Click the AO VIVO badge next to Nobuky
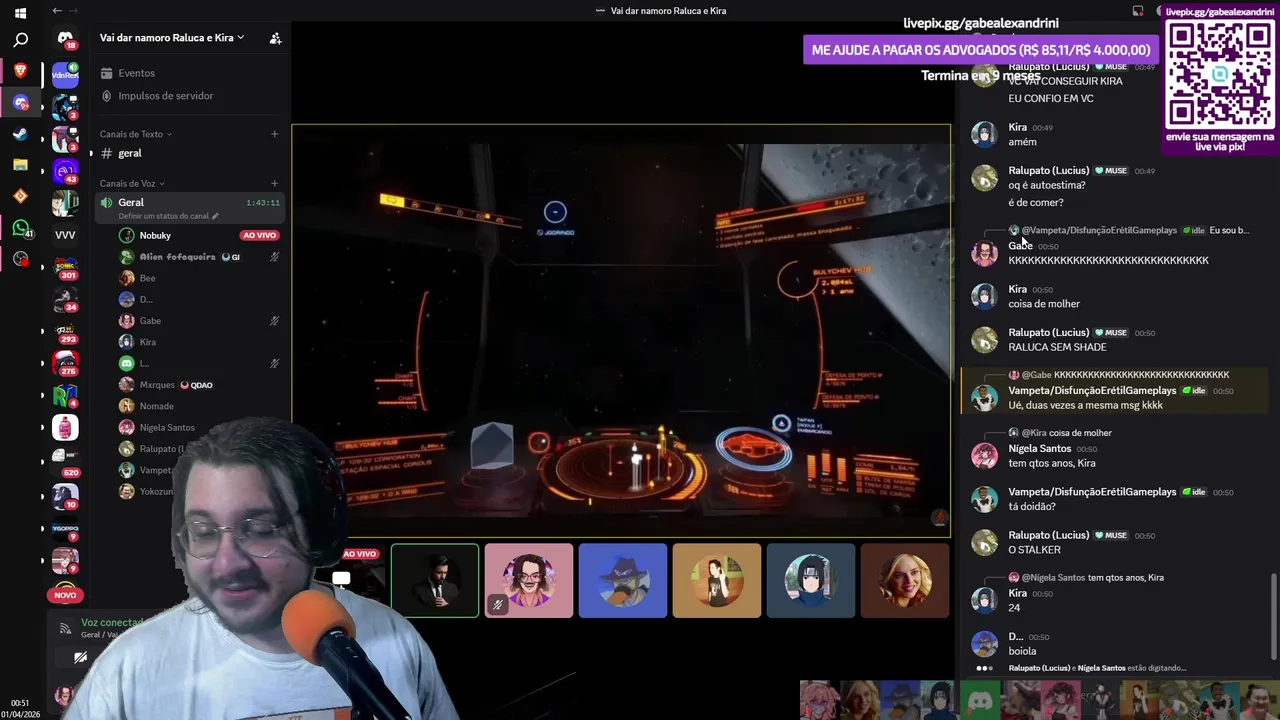1280x720 pixels. tap(259, 235)
